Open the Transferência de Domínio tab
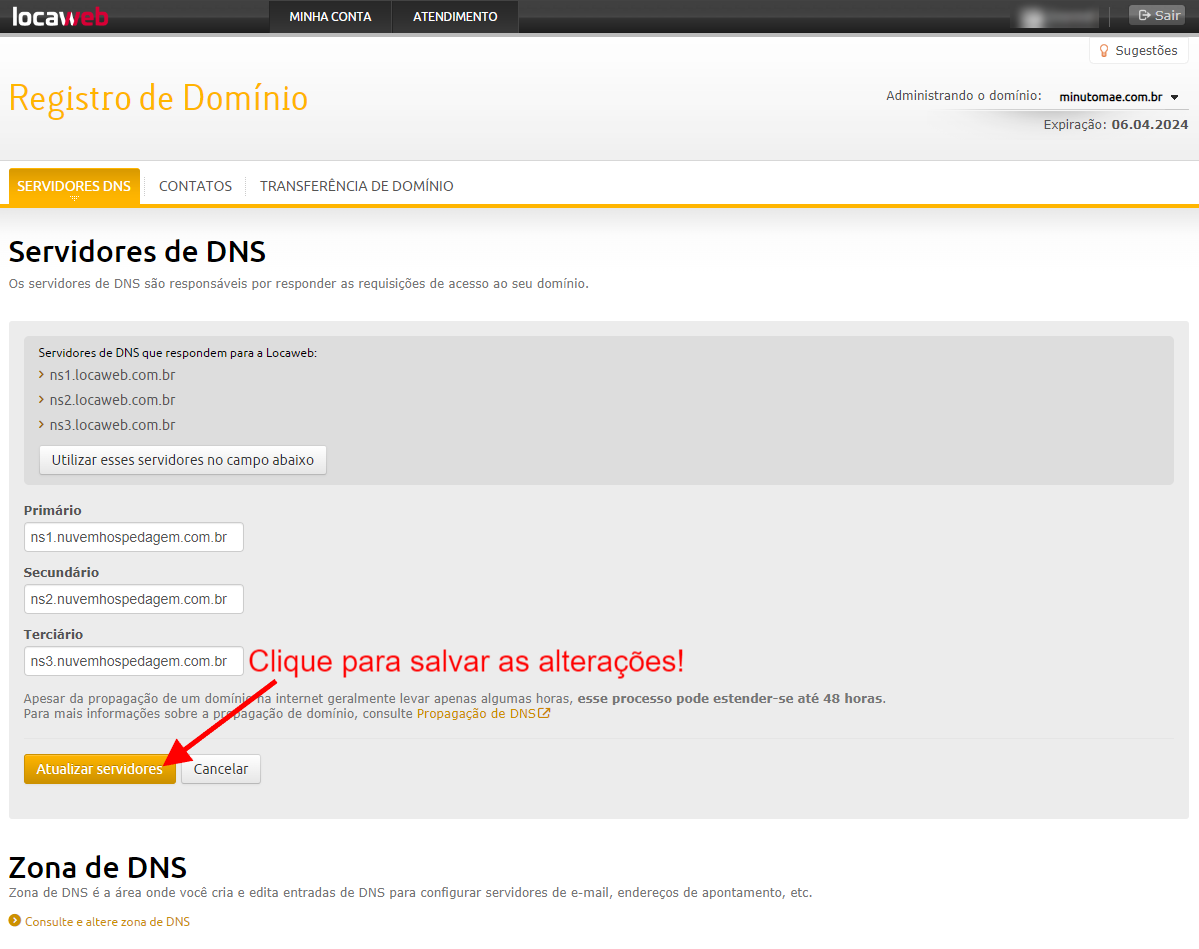 point(356,187)
